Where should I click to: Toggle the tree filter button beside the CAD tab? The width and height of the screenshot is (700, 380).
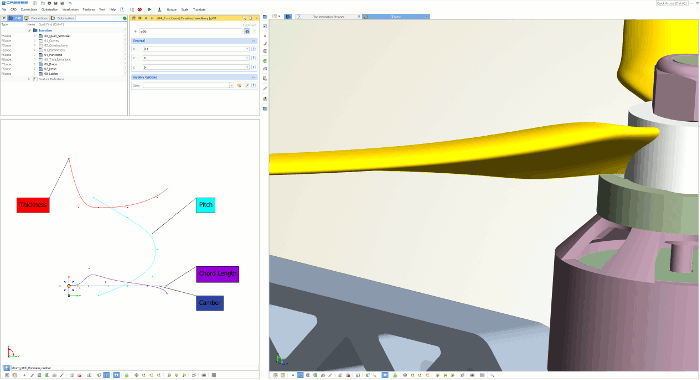[x=4, y=18]
